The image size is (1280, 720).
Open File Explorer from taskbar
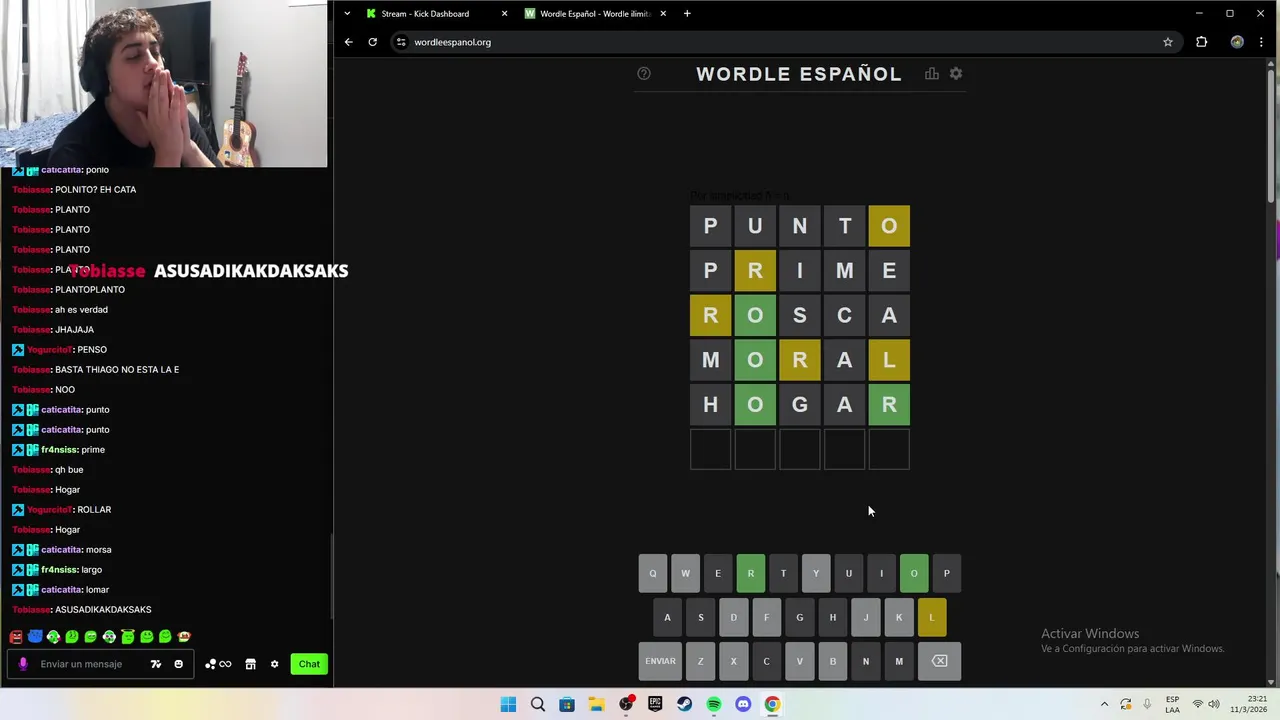click(x=596, y=704)
